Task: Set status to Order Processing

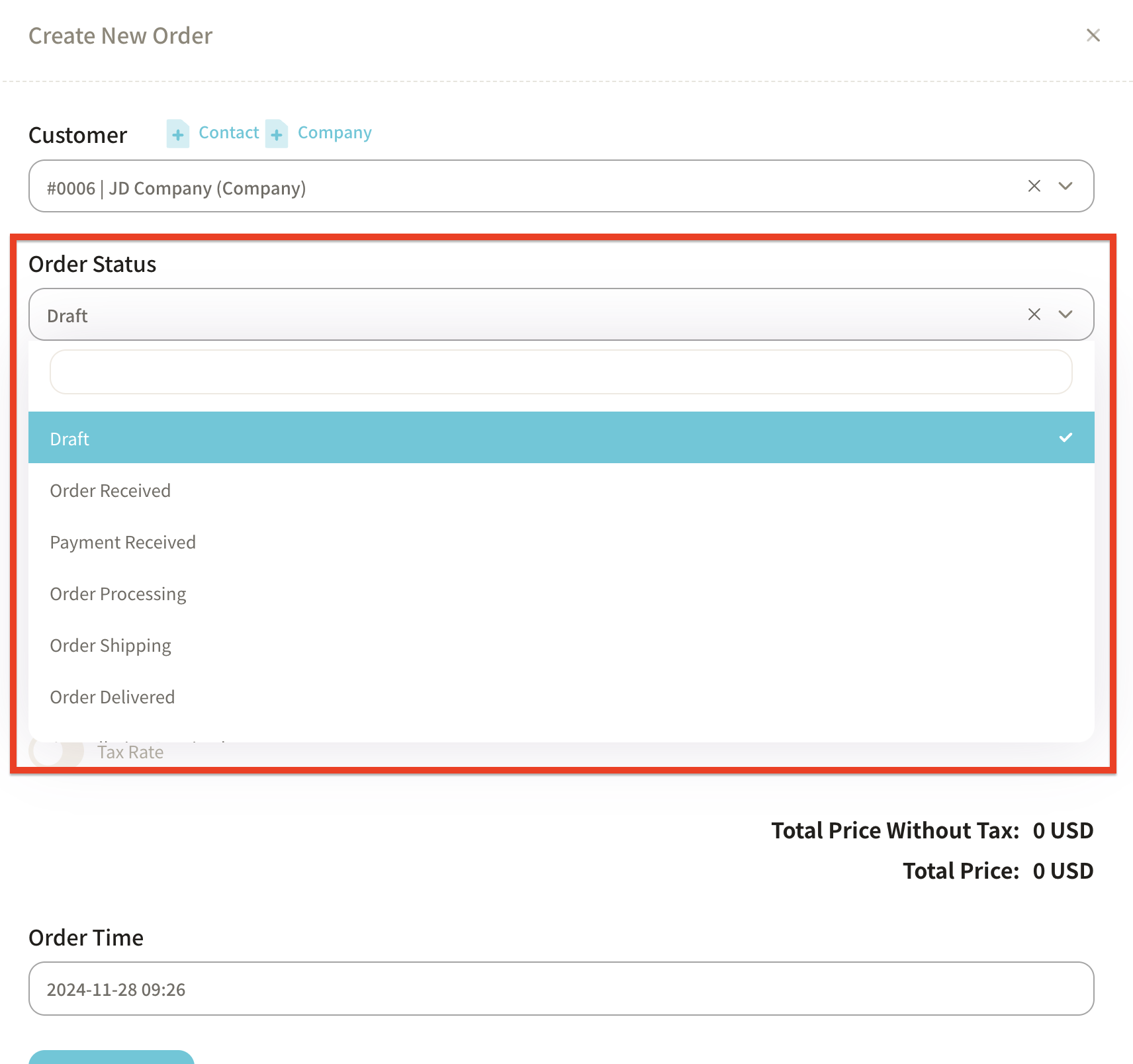Action: pos(118,594)
